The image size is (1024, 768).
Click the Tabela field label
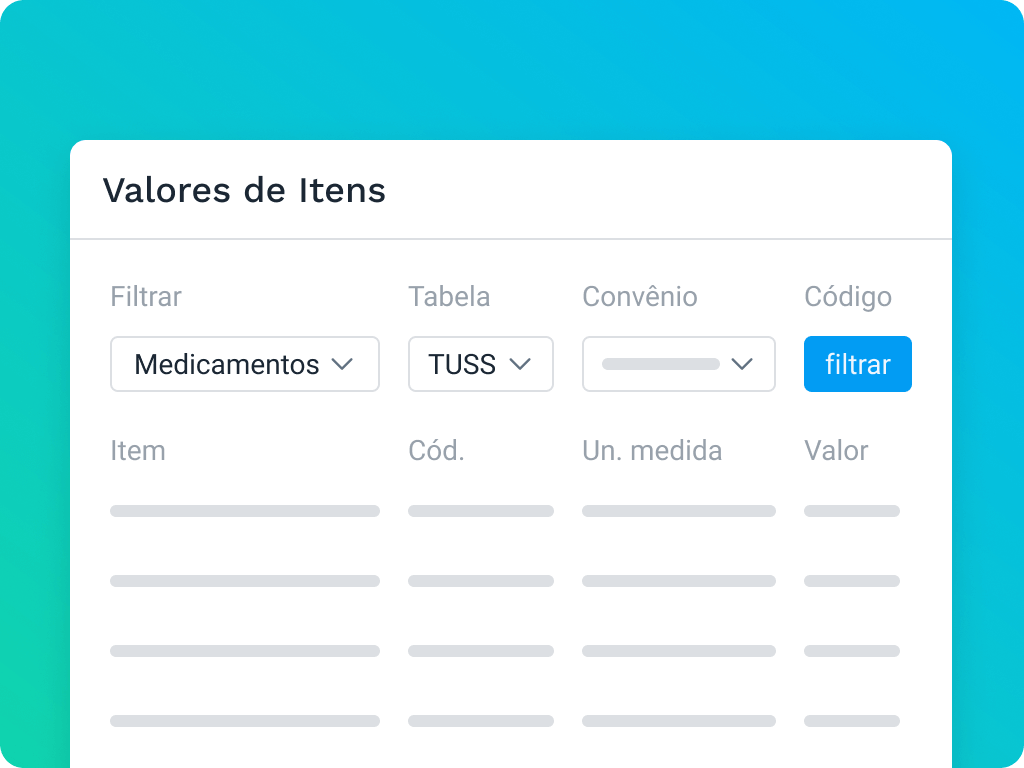(x=449, y=296)
